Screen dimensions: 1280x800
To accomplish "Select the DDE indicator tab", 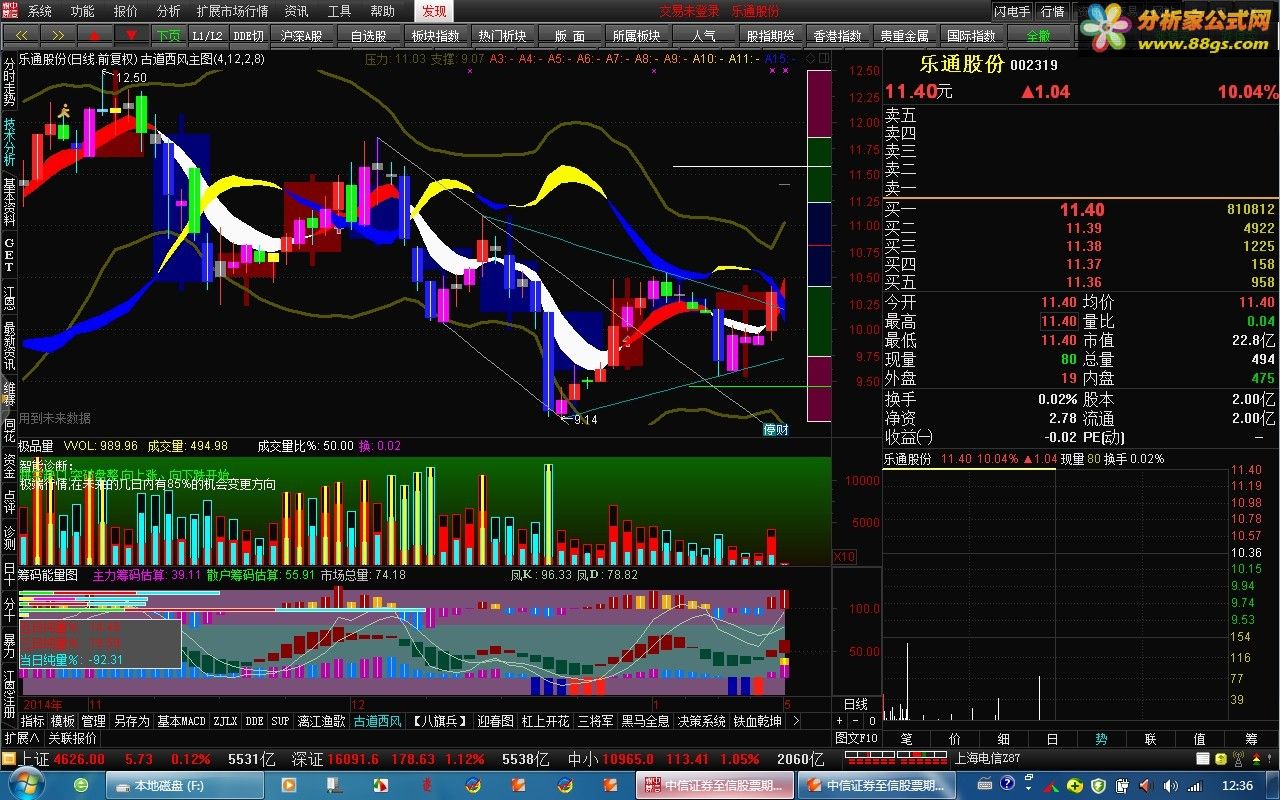I will (254, 721).
